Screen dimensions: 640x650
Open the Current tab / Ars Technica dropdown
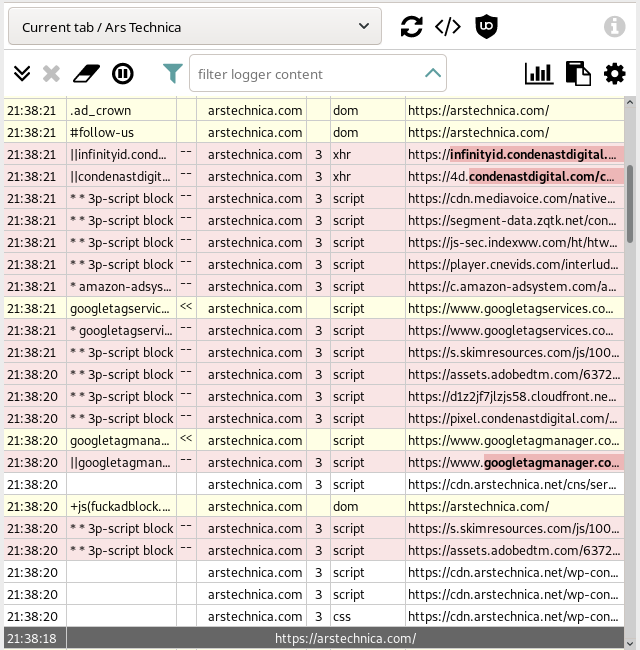[x=195, y=27]
